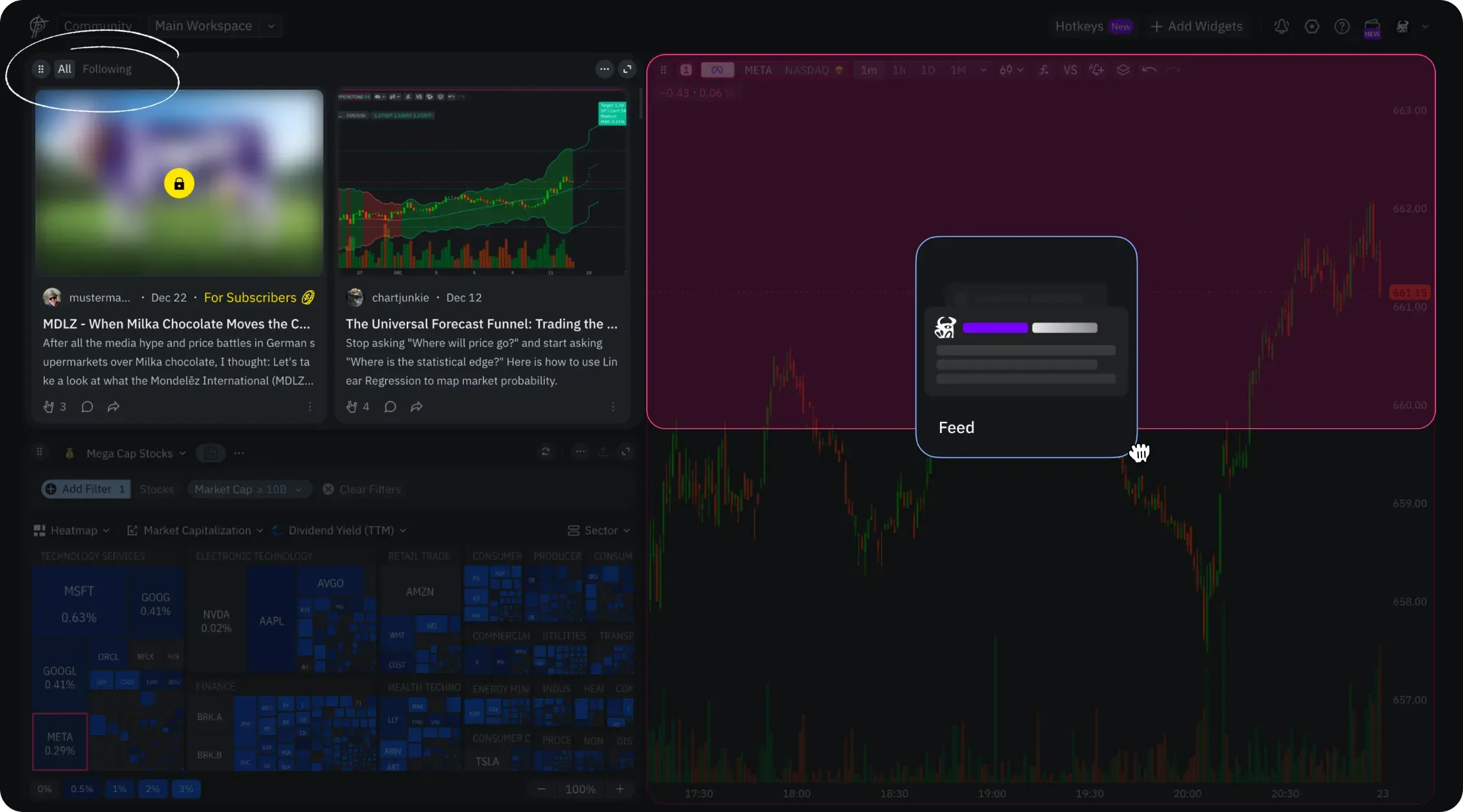Select the 1h chart timeframe
Screen dimensions: 1463x812
[x=899, y=70]
